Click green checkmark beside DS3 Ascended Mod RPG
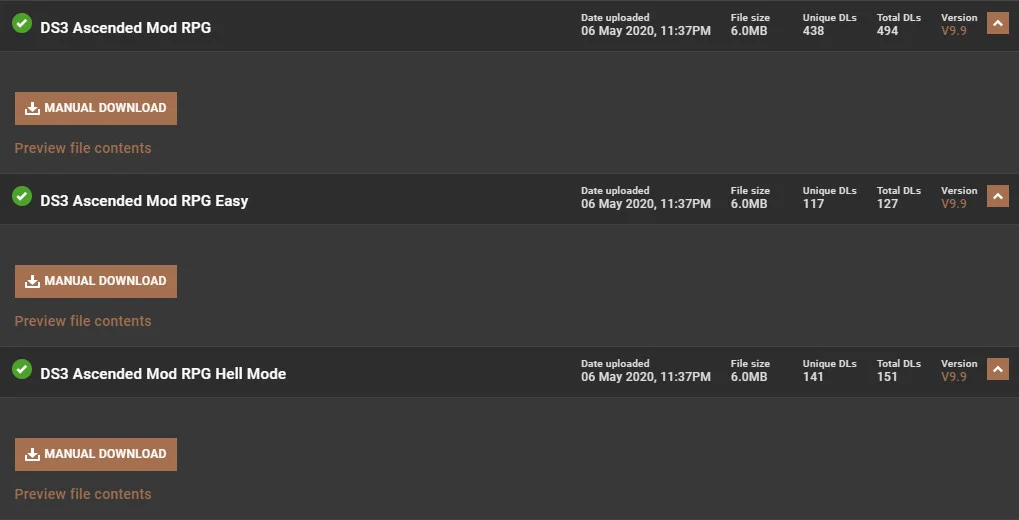The width and height of the screenshot is (1019, 520). [x=22, y=23]
